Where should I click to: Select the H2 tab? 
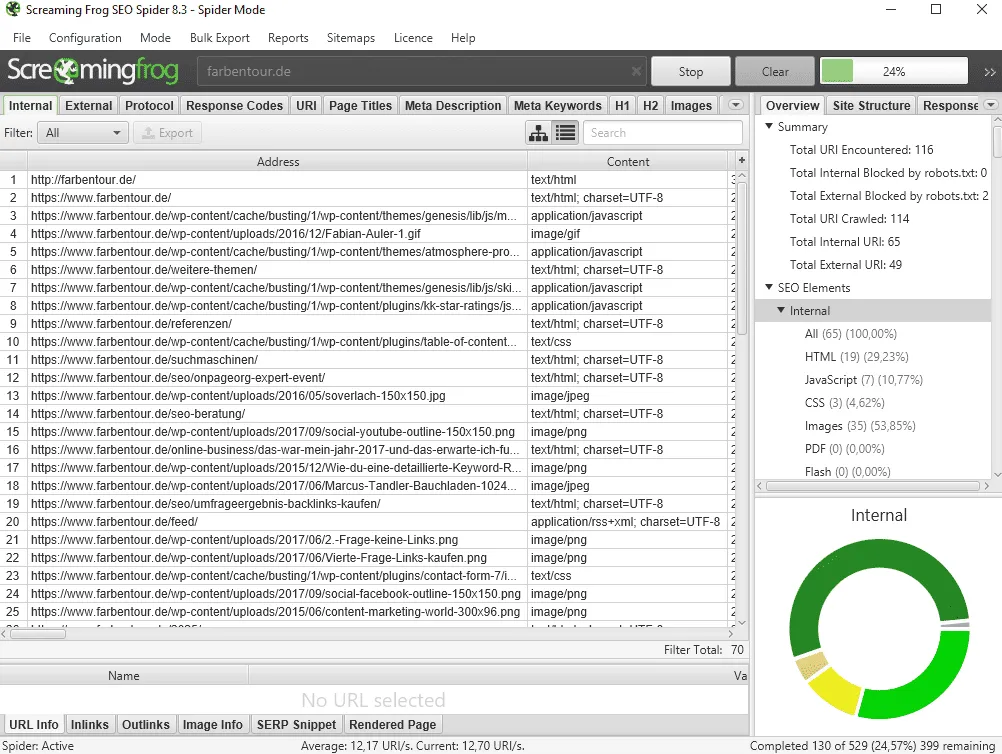(651, 105)
